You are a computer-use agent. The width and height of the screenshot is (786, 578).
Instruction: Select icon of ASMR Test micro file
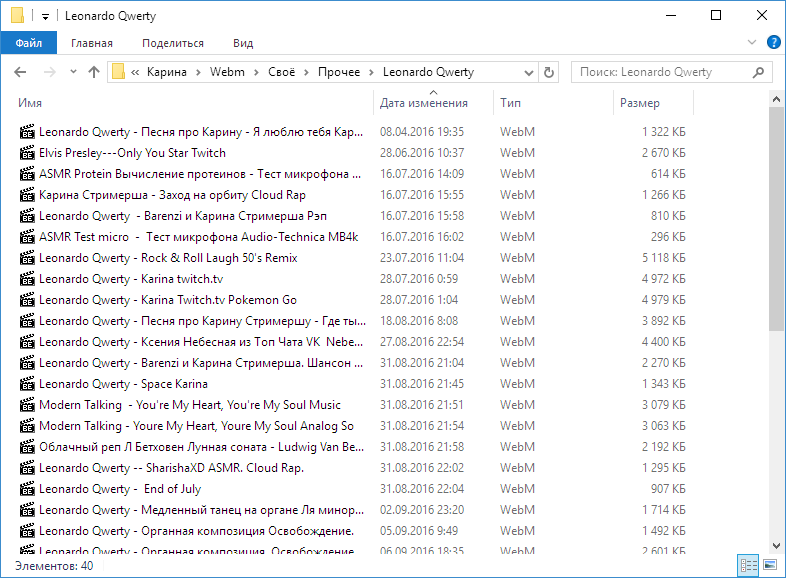pos(27,237)
